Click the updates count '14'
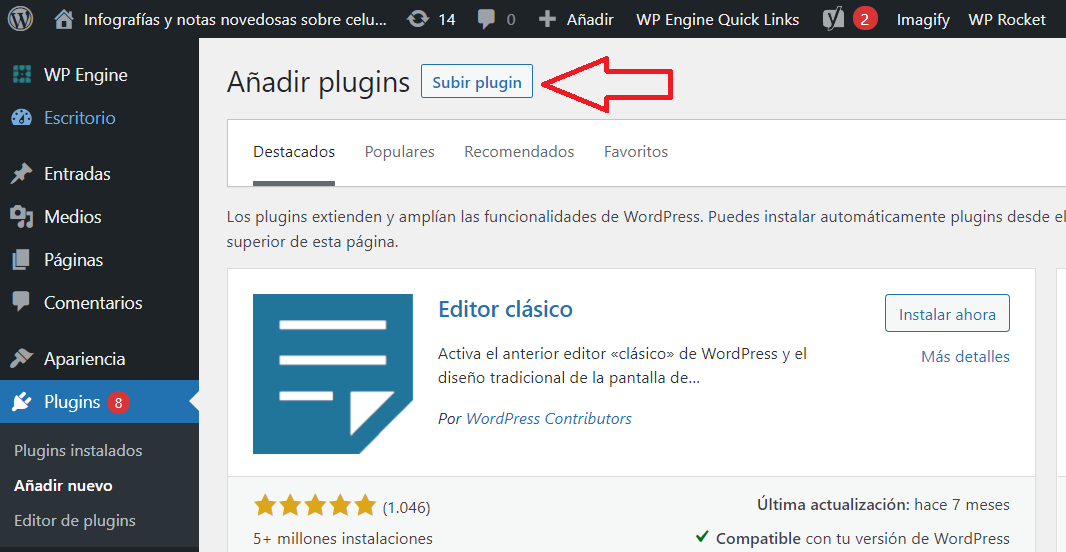 coord(447,20)
